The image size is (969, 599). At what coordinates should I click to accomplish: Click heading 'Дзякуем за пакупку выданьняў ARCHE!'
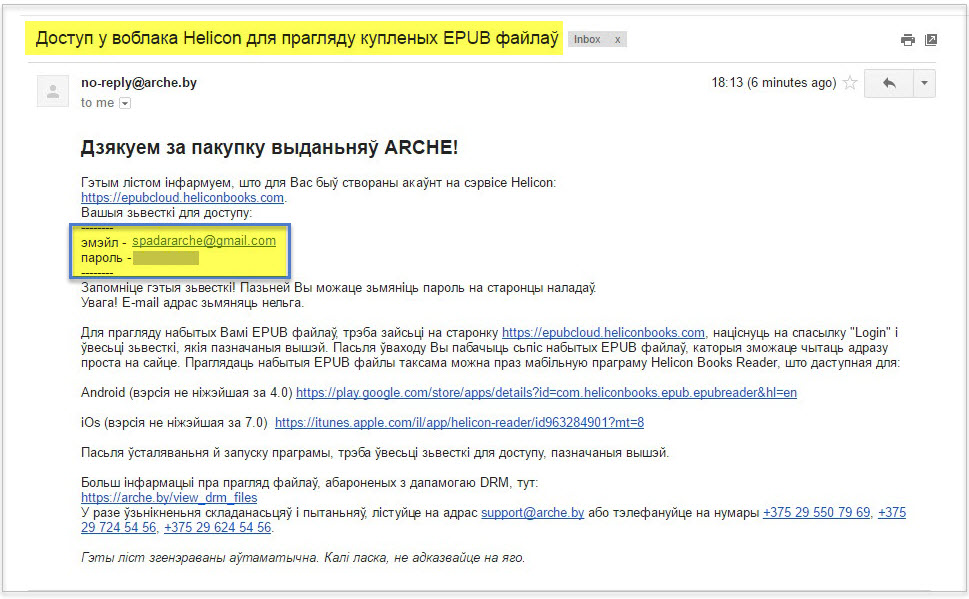(269, 148)
